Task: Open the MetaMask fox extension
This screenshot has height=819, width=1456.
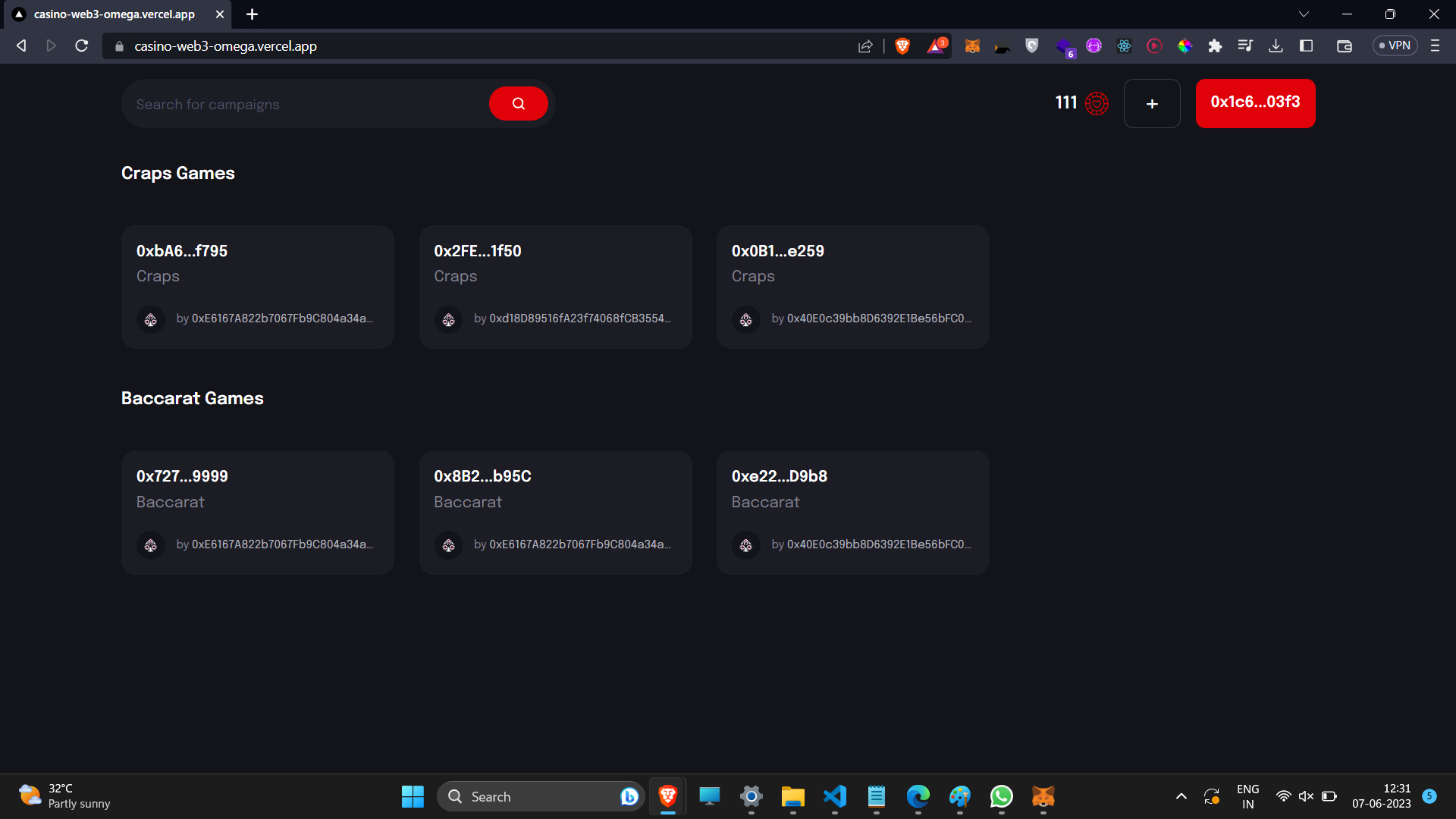Action: pyautogui.click(x=972, y=46)
